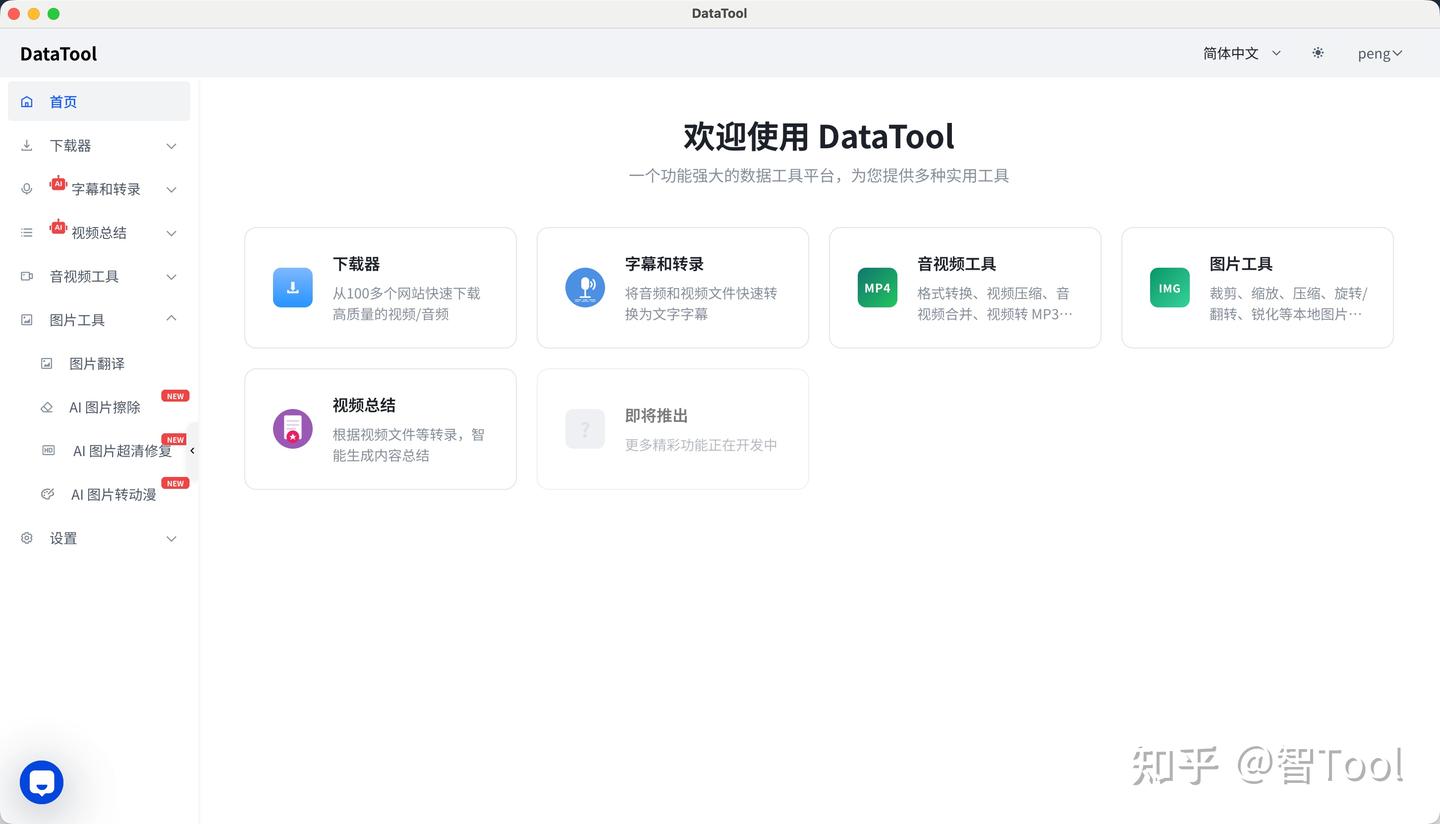The image size is (1440, 824).
Task: Collapse the 图片工具 sidebar chevron
Action: pyautogui.click(x=171, y=319)
